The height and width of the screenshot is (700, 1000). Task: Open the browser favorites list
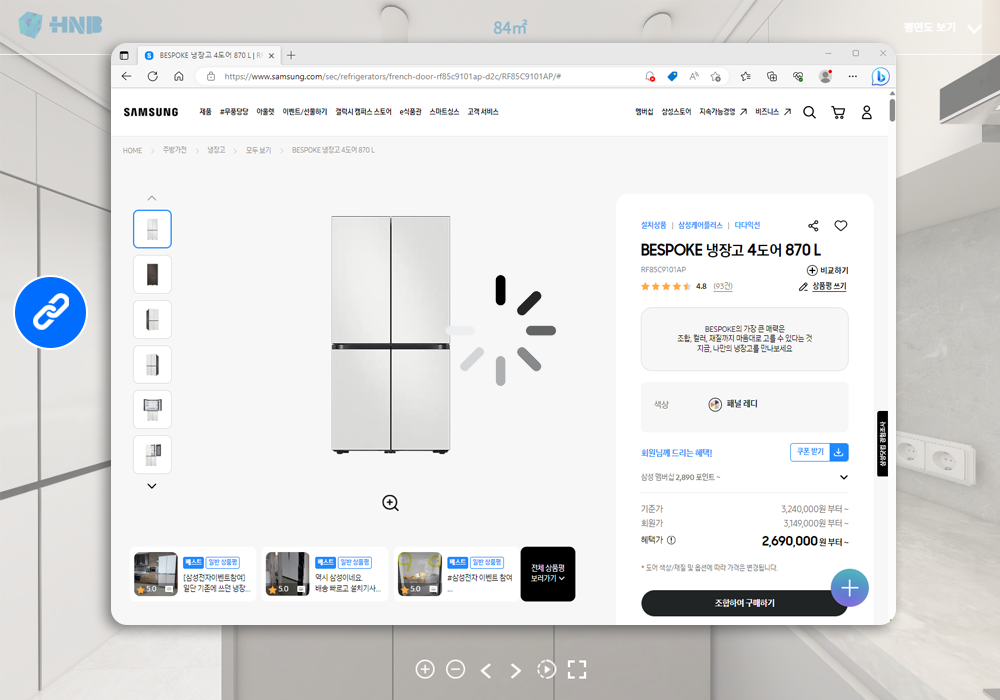746,77
